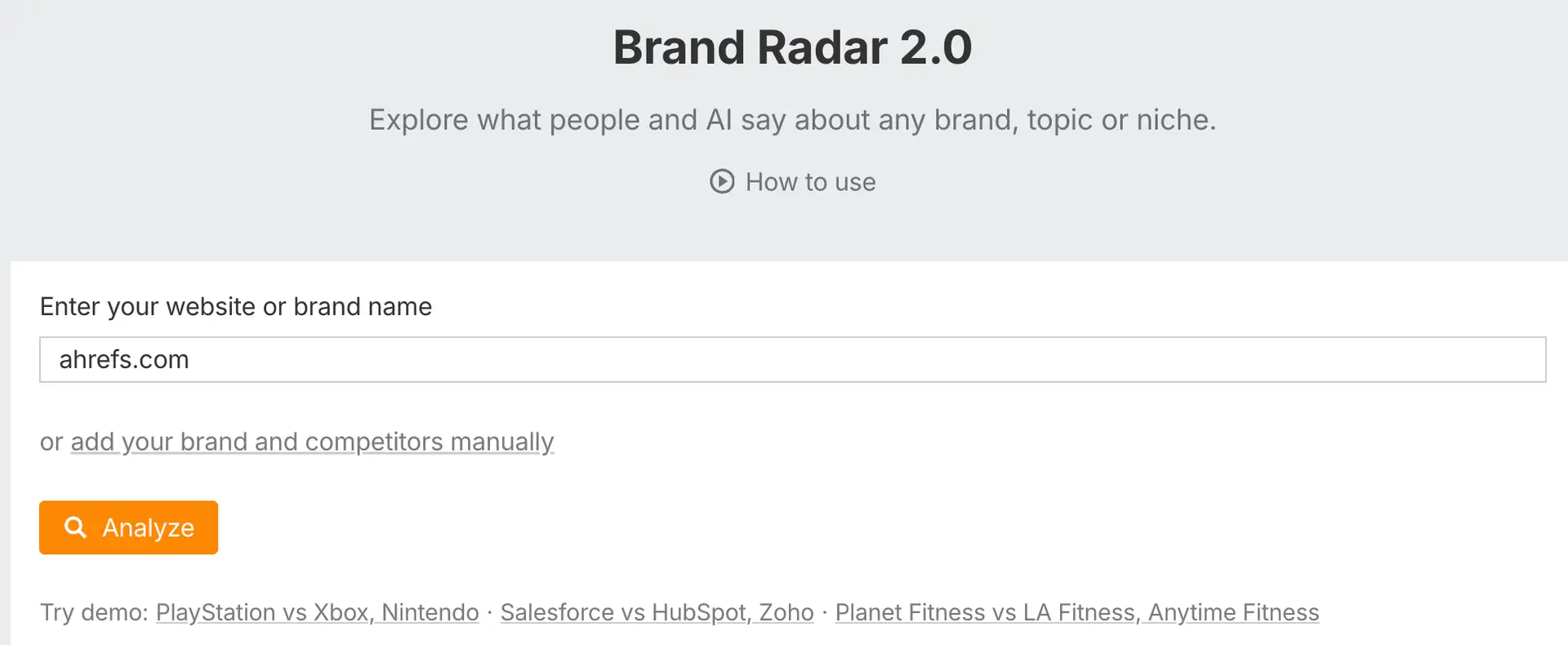Screen dimensions: 1568x645
Task: Click the Explore what people and AI say subtitle
Action: (x=793, y=120)
